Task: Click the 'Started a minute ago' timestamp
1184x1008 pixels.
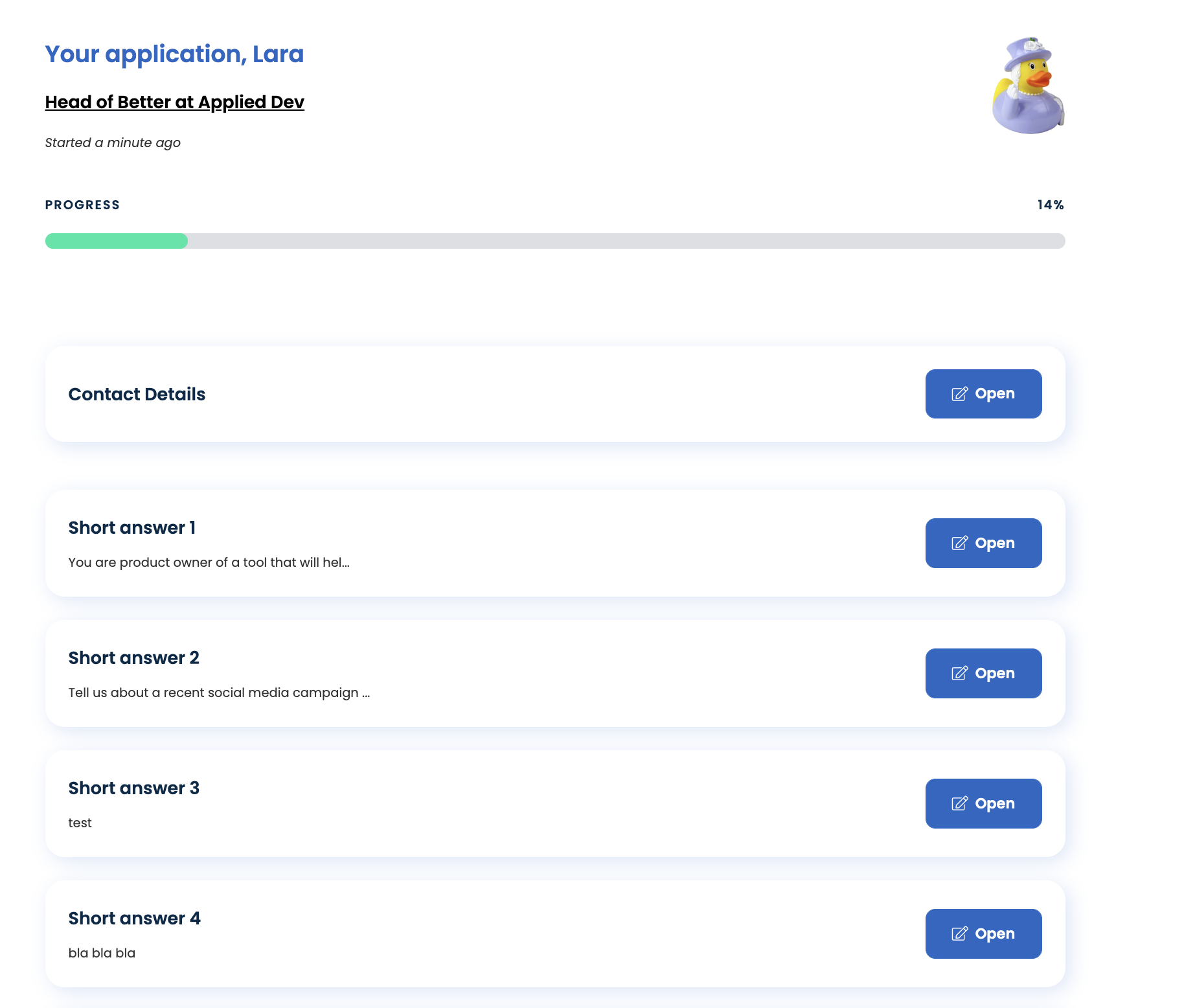Action: click(113, 143)
